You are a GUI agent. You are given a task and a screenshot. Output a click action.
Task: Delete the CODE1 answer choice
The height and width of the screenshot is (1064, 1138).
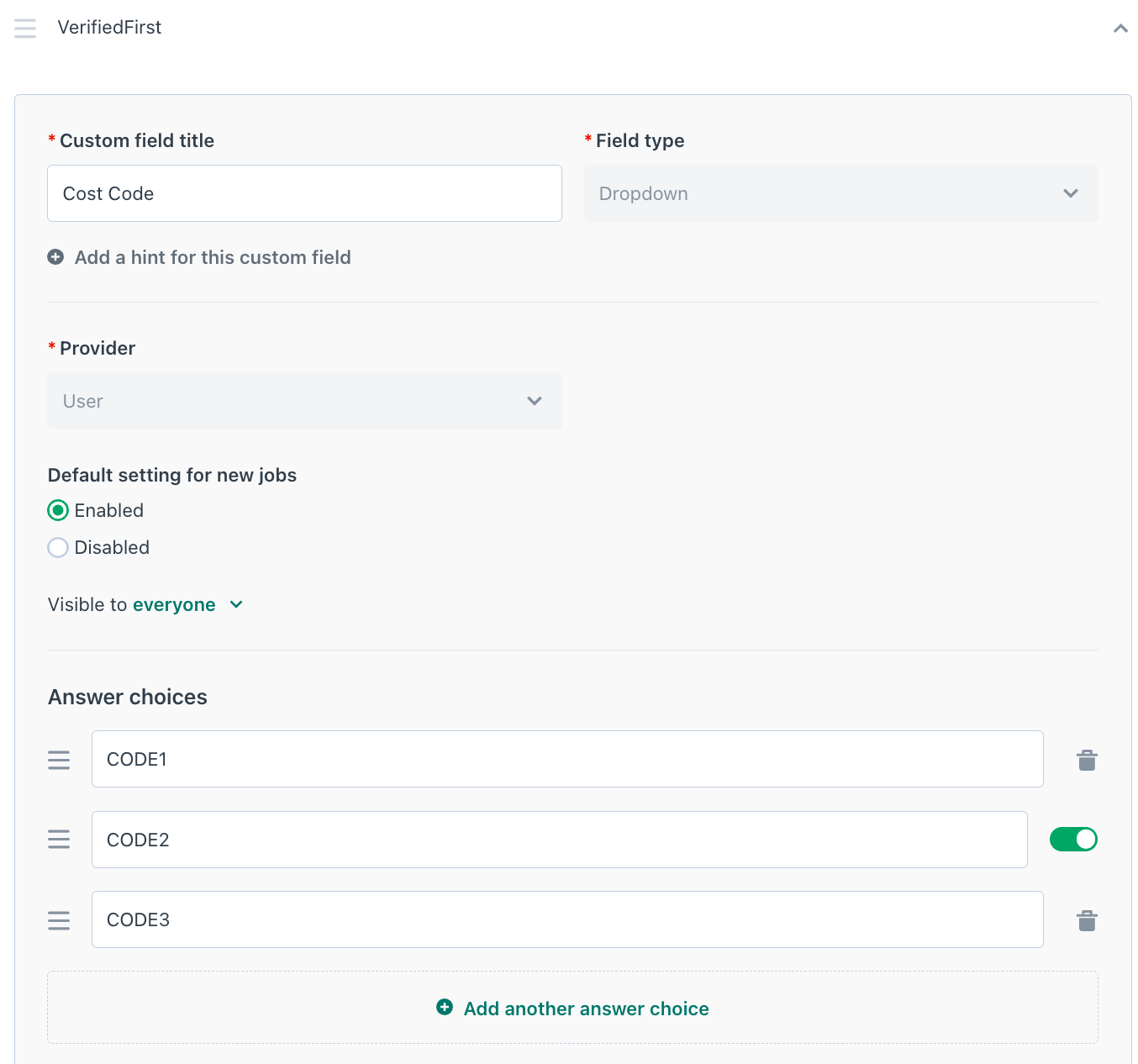pos(1087,760)
